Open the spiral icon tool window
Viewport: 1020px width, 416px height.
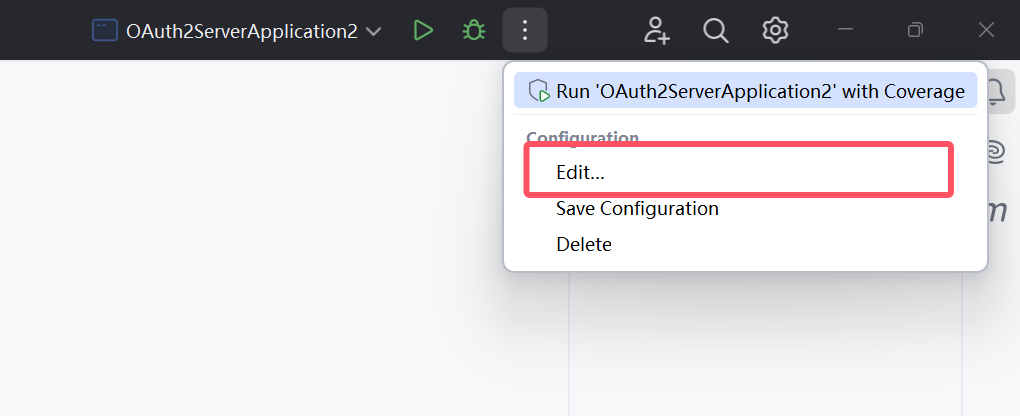coord(994,151)
